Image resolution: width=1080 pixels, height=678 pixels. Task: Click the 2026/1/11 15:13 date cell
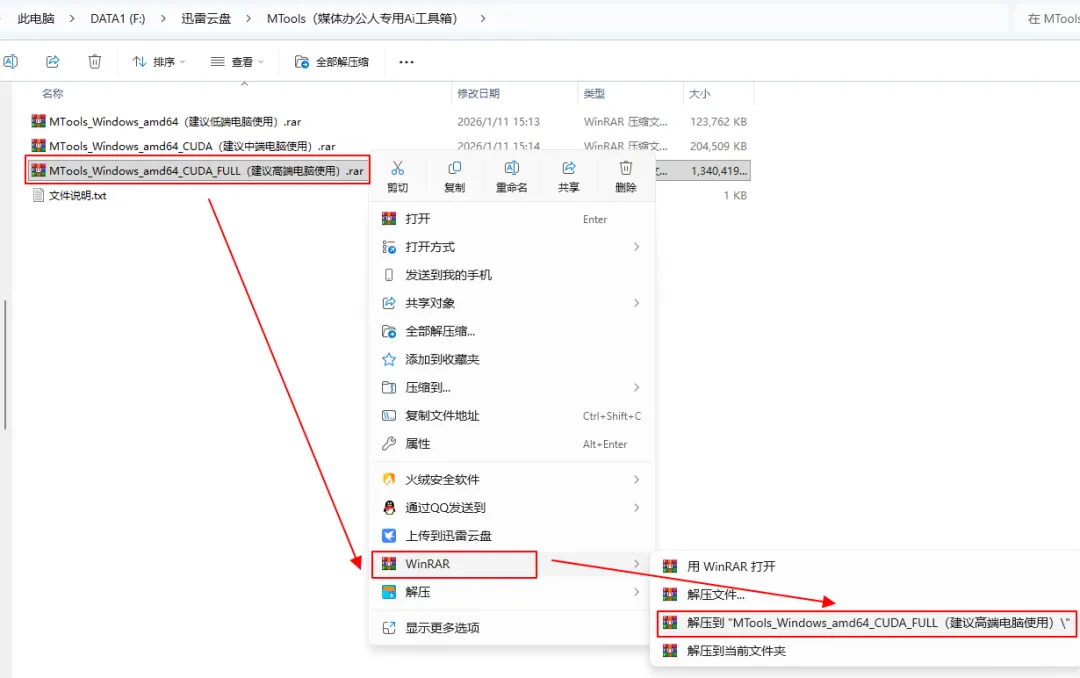(499, 122)
